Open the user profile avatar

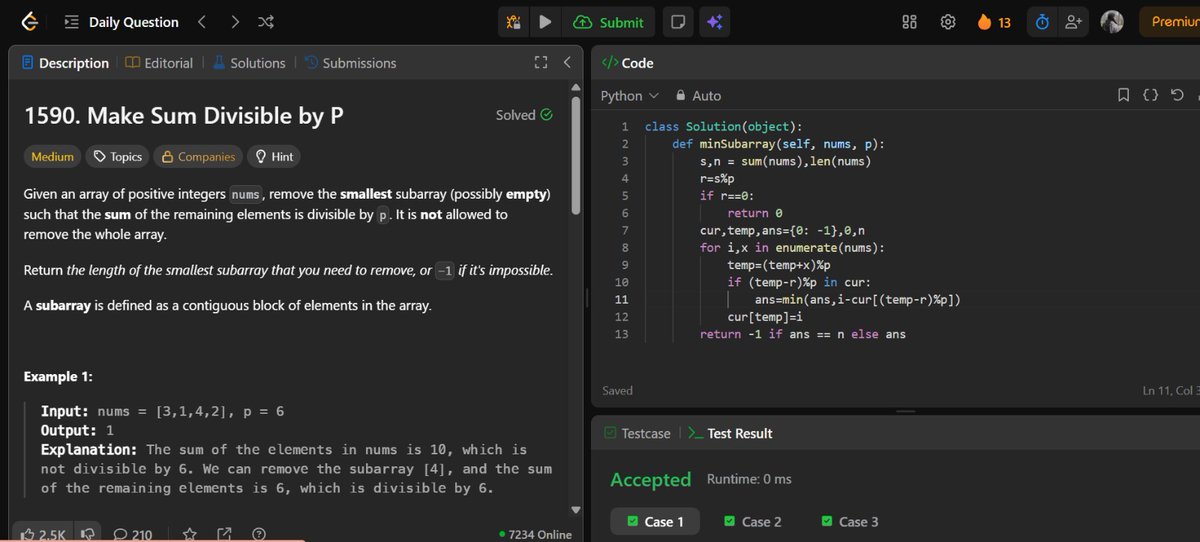click(1112, 22)
